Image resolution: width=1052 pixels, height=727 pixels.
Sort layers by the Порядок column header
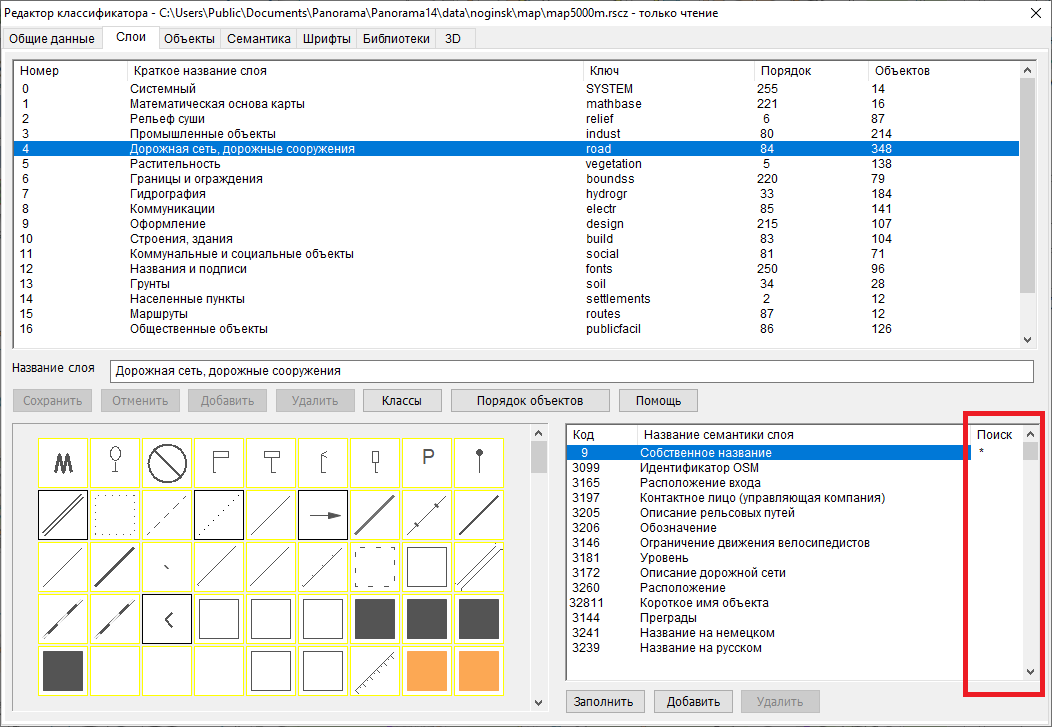(786, 71)
